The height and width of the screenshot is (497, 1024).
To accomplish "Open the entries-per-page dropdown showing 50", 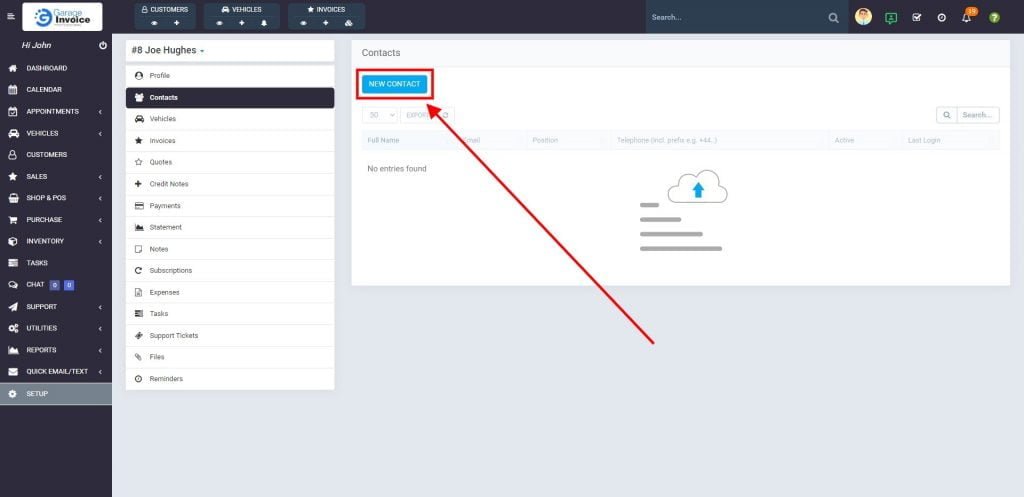I will coord(380,115).
